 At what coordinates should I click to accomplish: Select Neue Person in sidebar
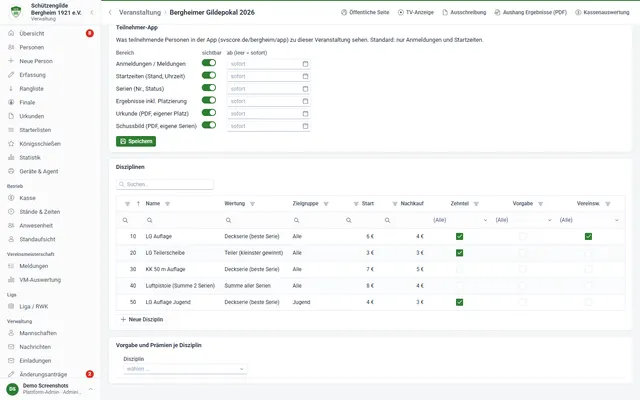36,61
